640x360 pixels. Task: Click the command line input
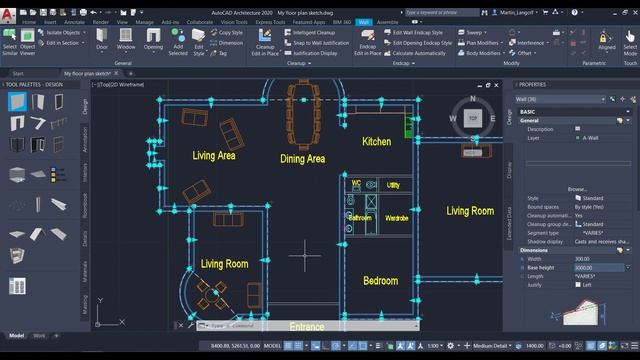pos(308,326)
